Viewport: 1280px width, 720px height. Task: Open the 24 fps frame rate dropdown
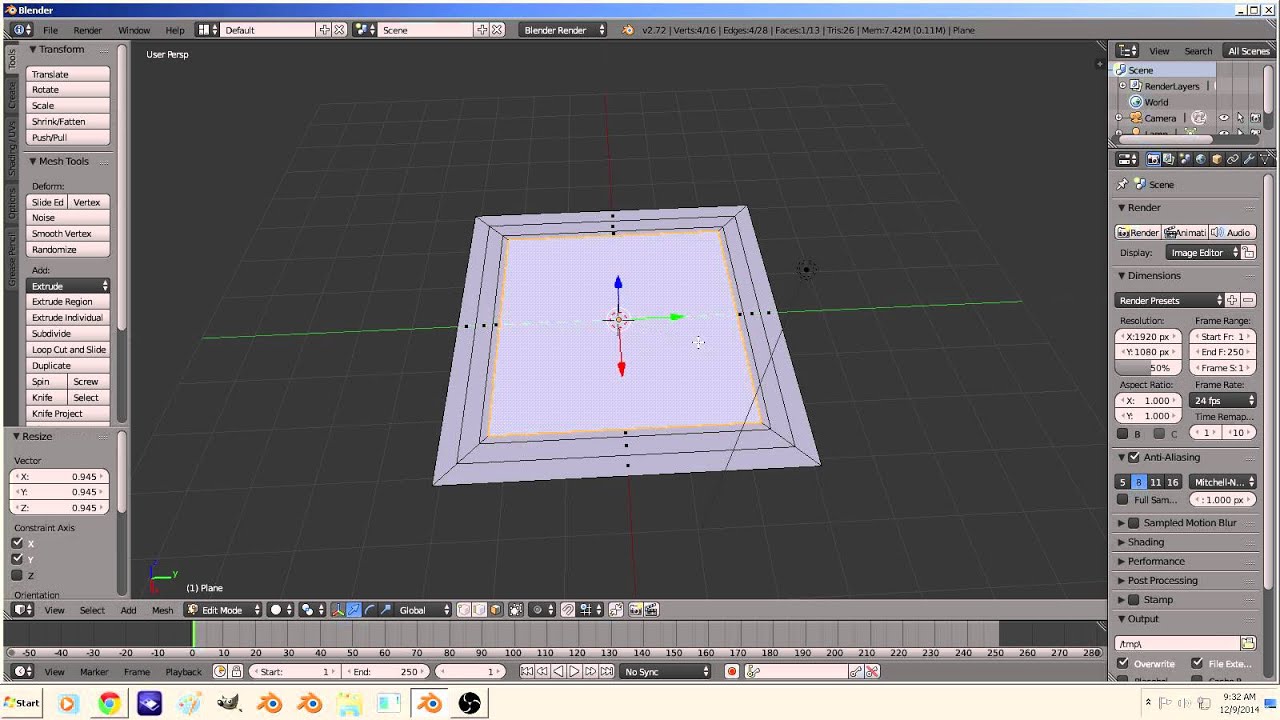[x=1223, y=400]
